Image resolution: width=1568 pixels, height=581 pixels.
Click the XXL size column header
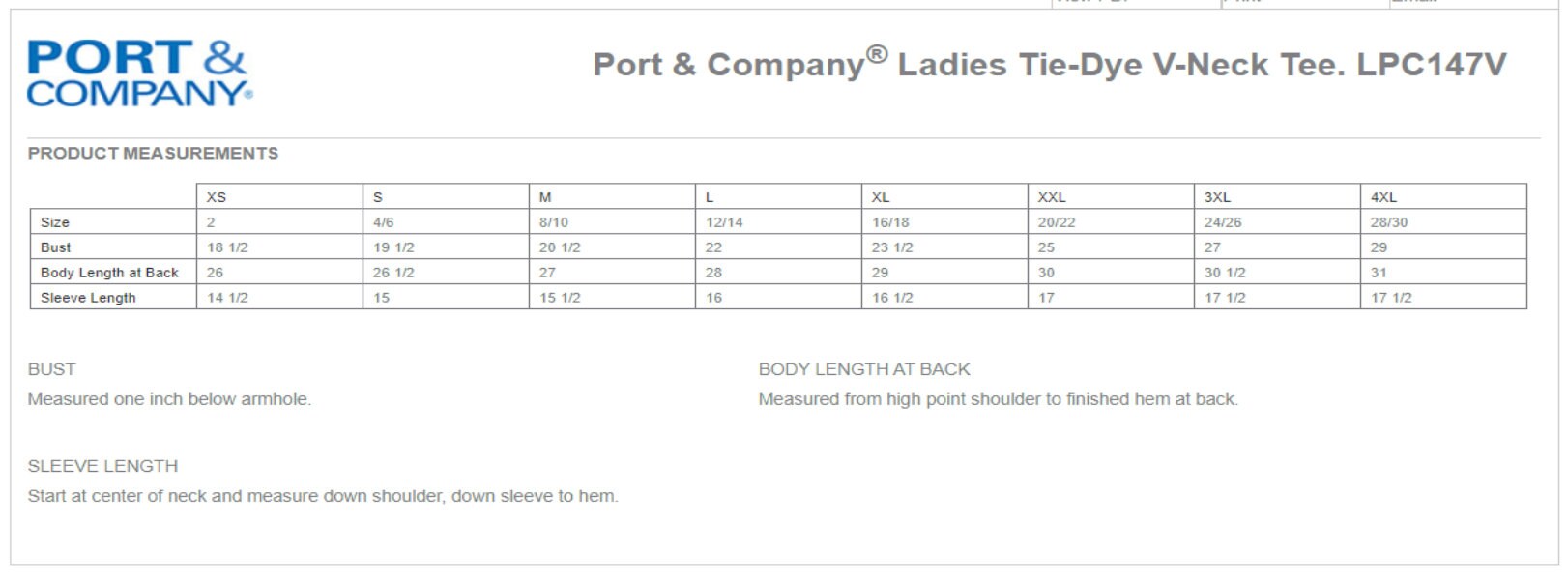click(1111, 196)
